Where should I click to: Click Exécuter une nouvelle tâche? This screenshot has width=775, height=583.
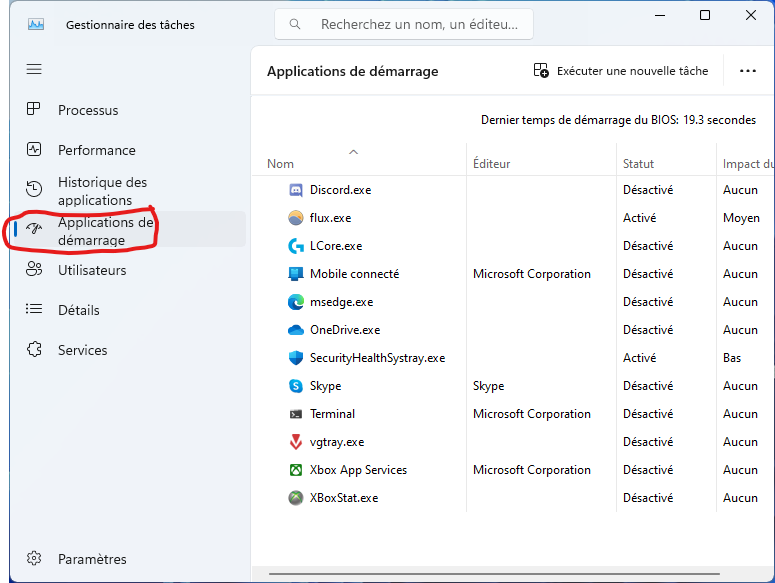[x=620, y=71]
